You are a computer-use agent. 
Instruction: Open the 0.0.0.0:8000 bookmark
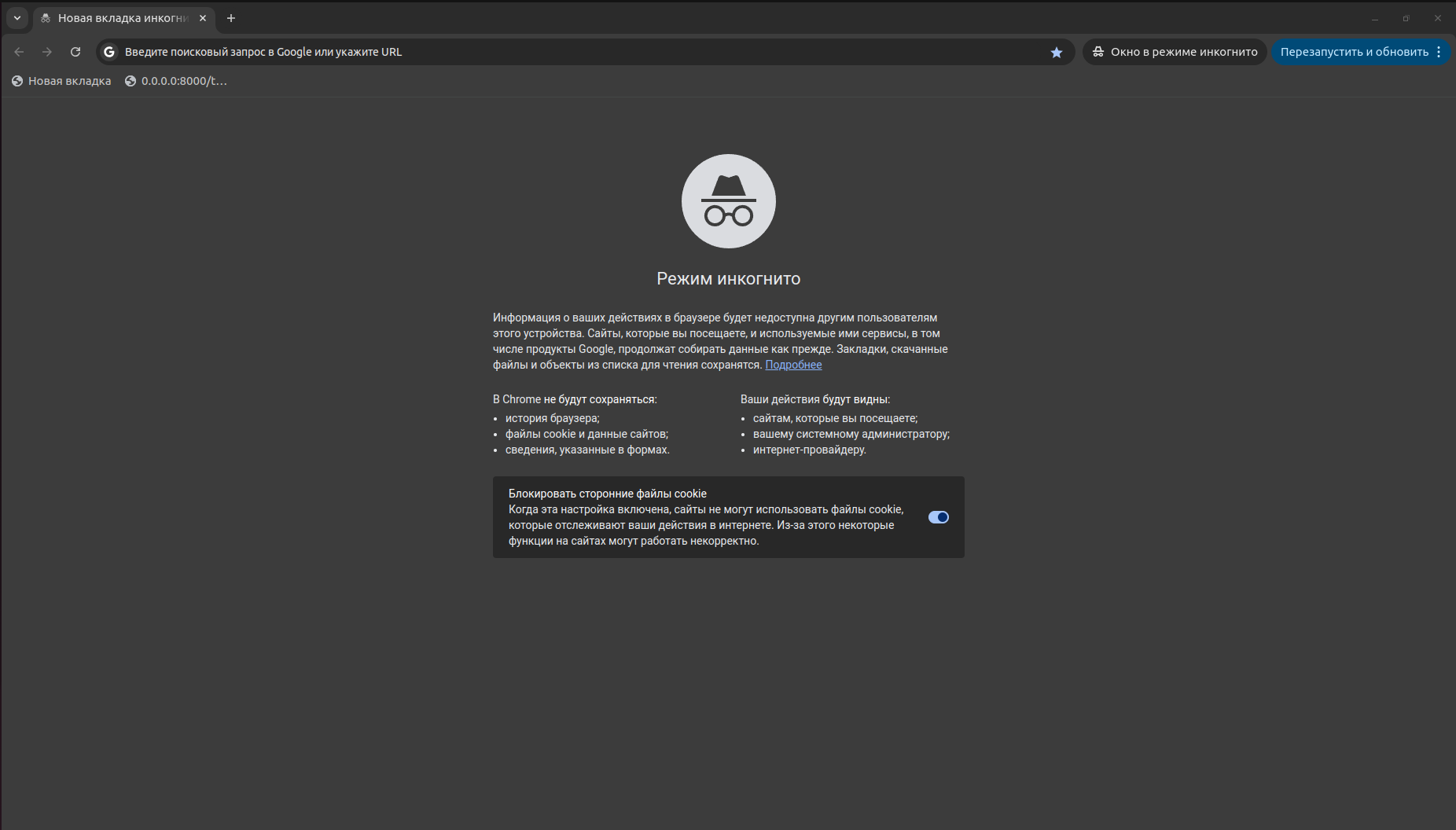pos(176,81)
